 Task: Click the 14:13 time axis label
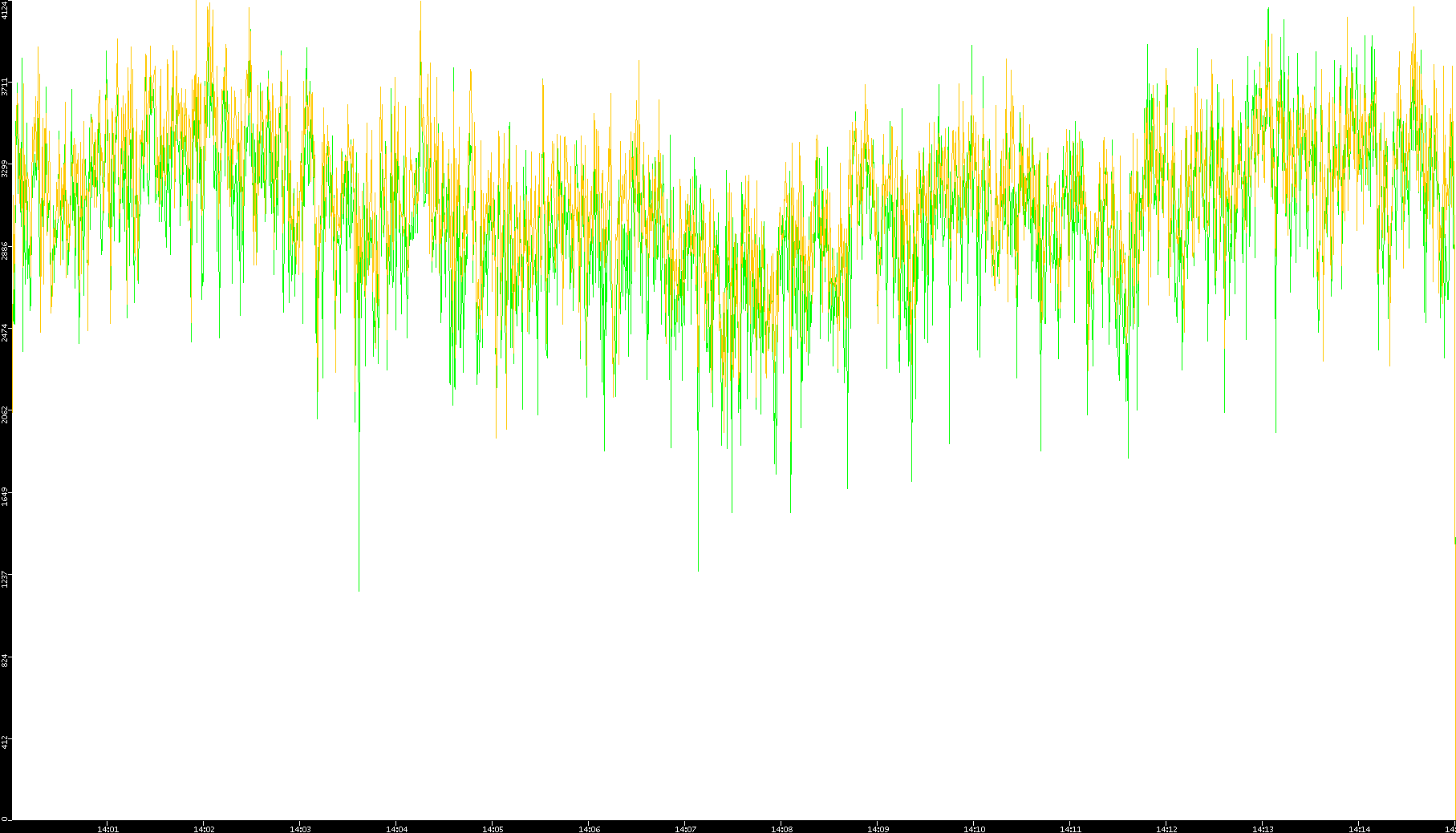click(x=1263, y=829)
